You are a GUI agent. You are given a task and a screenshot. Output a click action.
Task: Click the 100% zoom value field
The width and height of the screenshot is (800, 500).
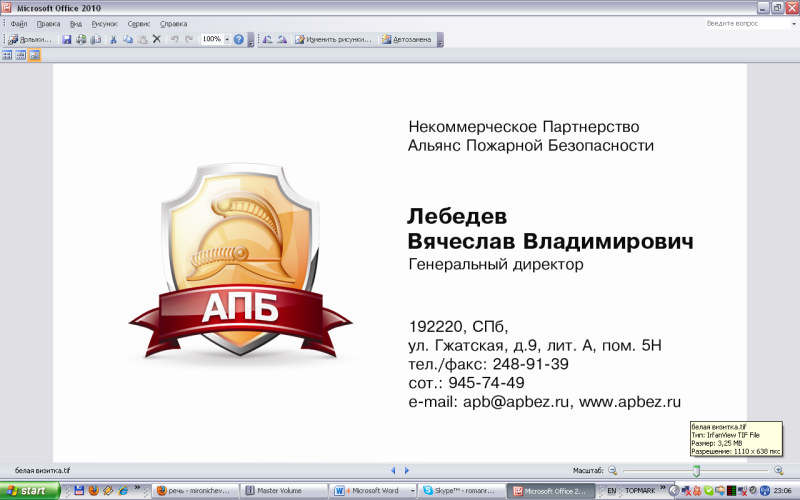coord(211,39)
